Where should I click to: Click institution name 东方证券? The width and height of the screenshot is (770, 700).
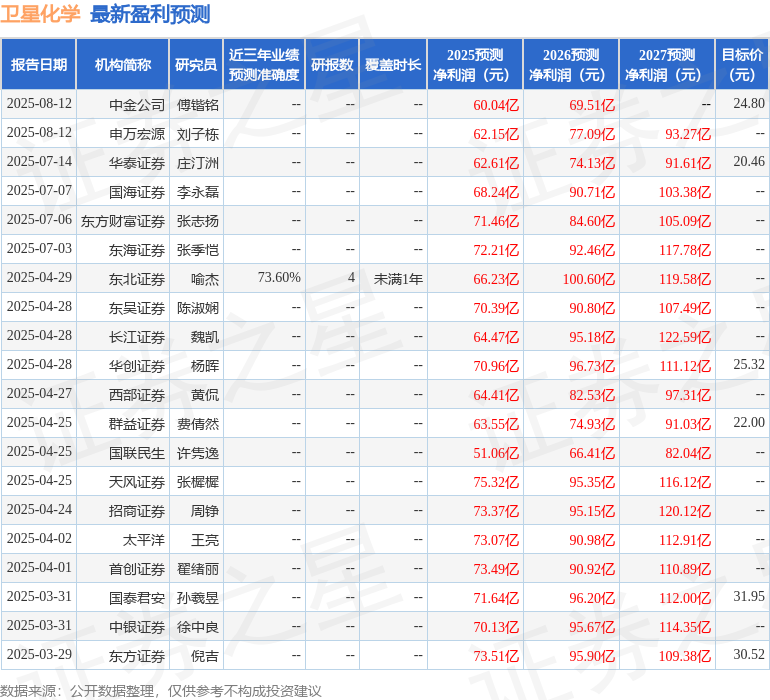[137, 655]
